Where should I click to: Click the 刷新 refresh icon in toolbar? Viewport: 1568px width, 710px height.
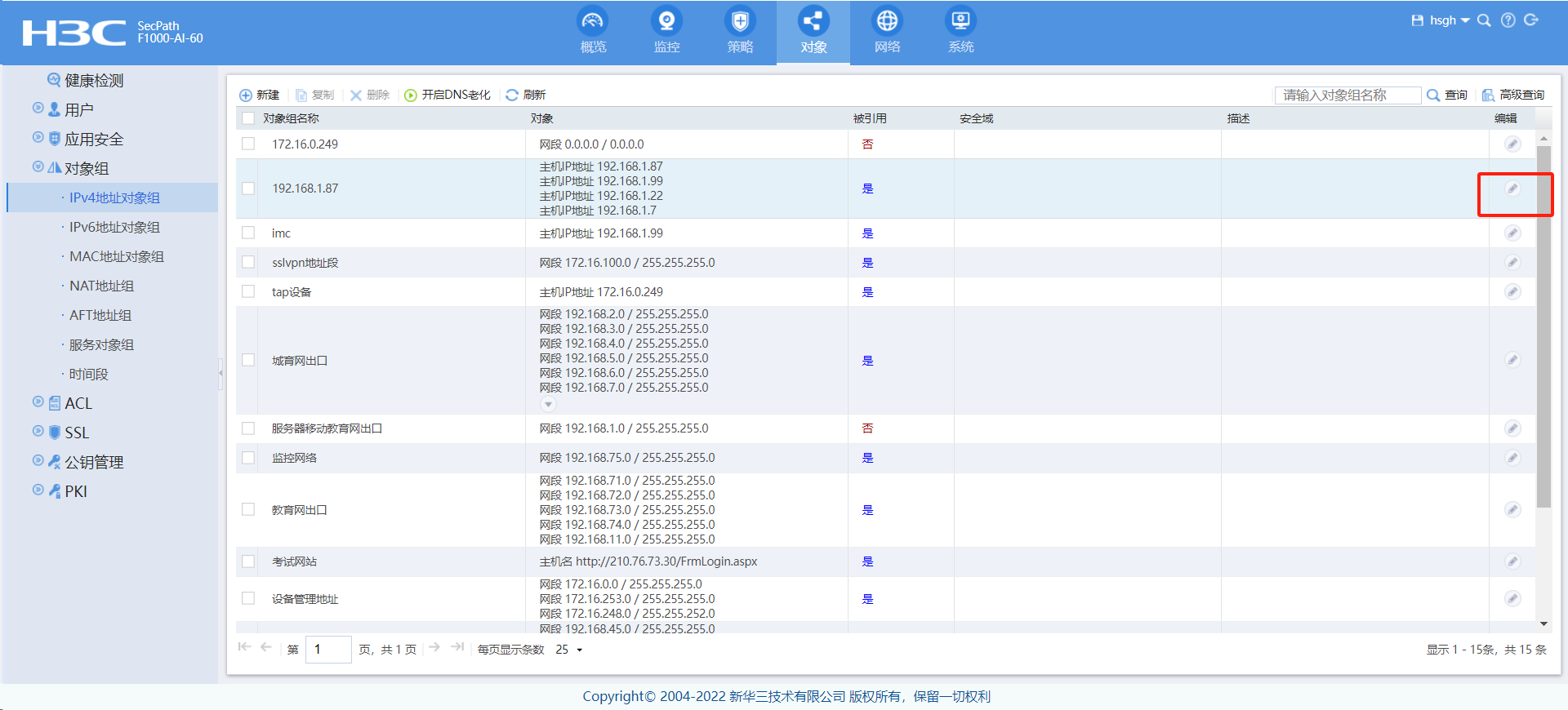tap(512, 95)
